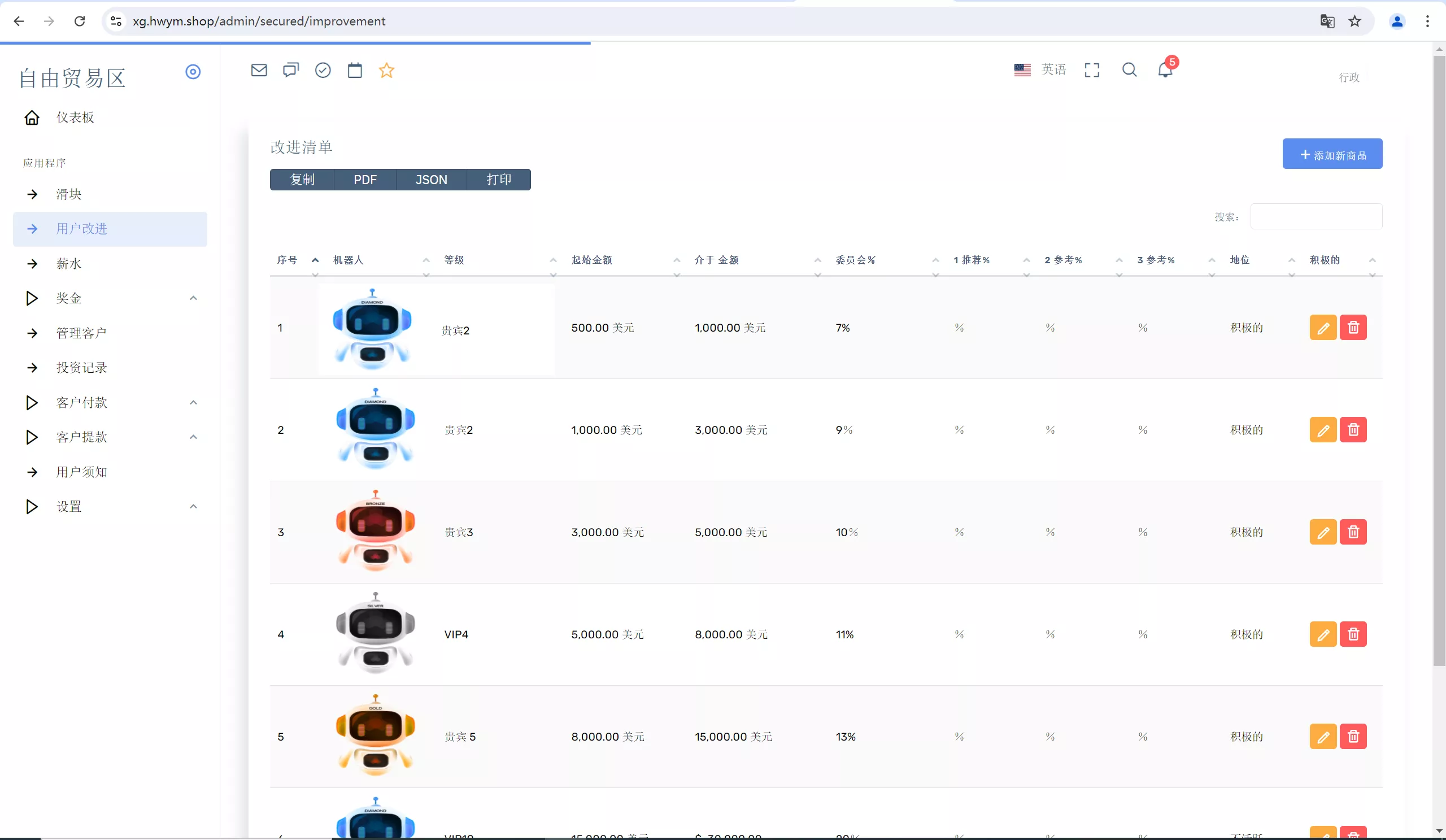Bookmark the page via address bar star
The width and height of the screenshot is (1446, 840).
pyautogui.click(x=1354, y=21)
